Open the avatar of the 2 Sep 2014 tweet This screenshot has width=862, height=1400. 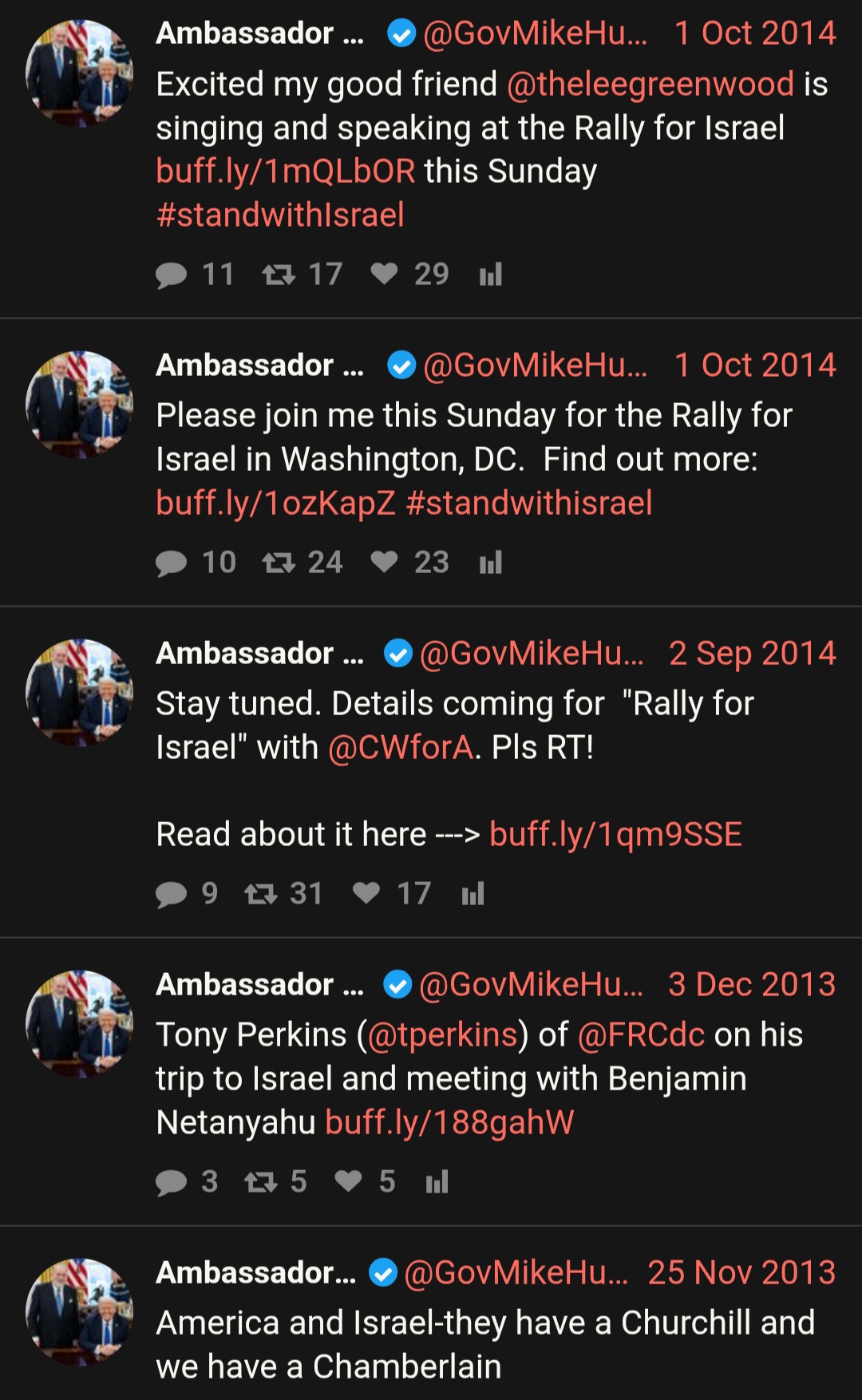pyautogui.click(x=79, y=692)
